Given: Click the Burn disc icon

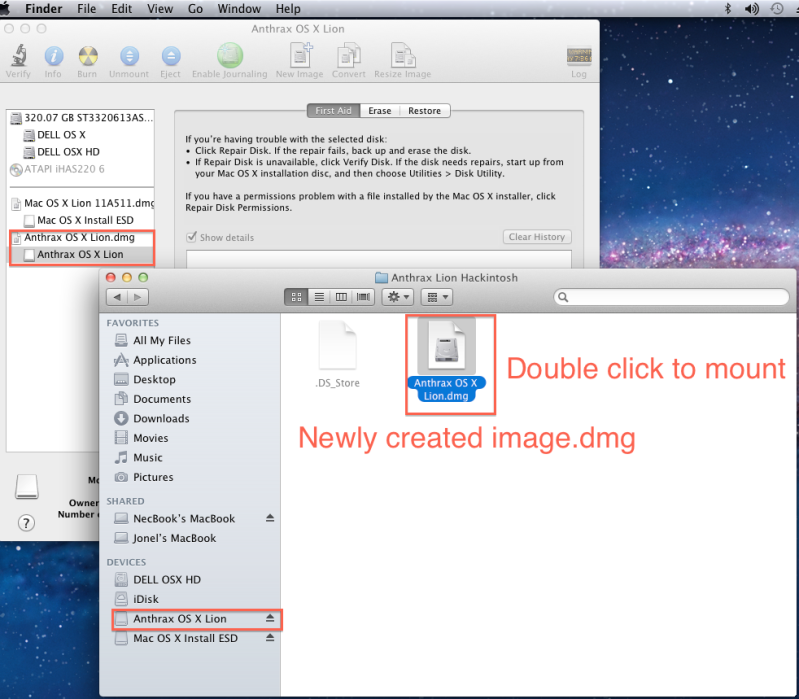Looking at the screenshot, I should click(88, 56).
